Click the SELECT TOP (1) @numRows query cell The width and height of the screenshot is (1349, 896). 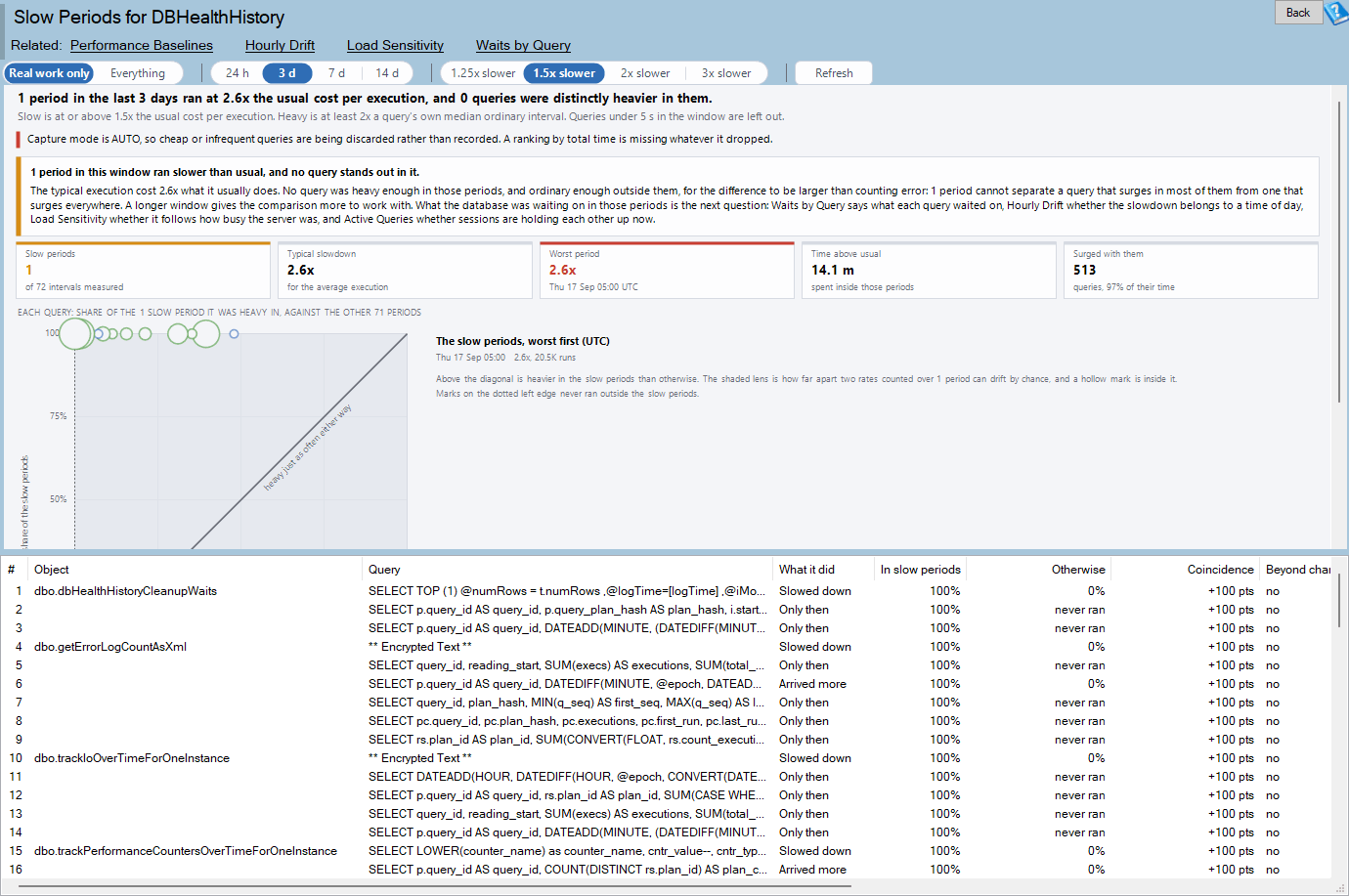pyautogui.click(x=567, y=591)
